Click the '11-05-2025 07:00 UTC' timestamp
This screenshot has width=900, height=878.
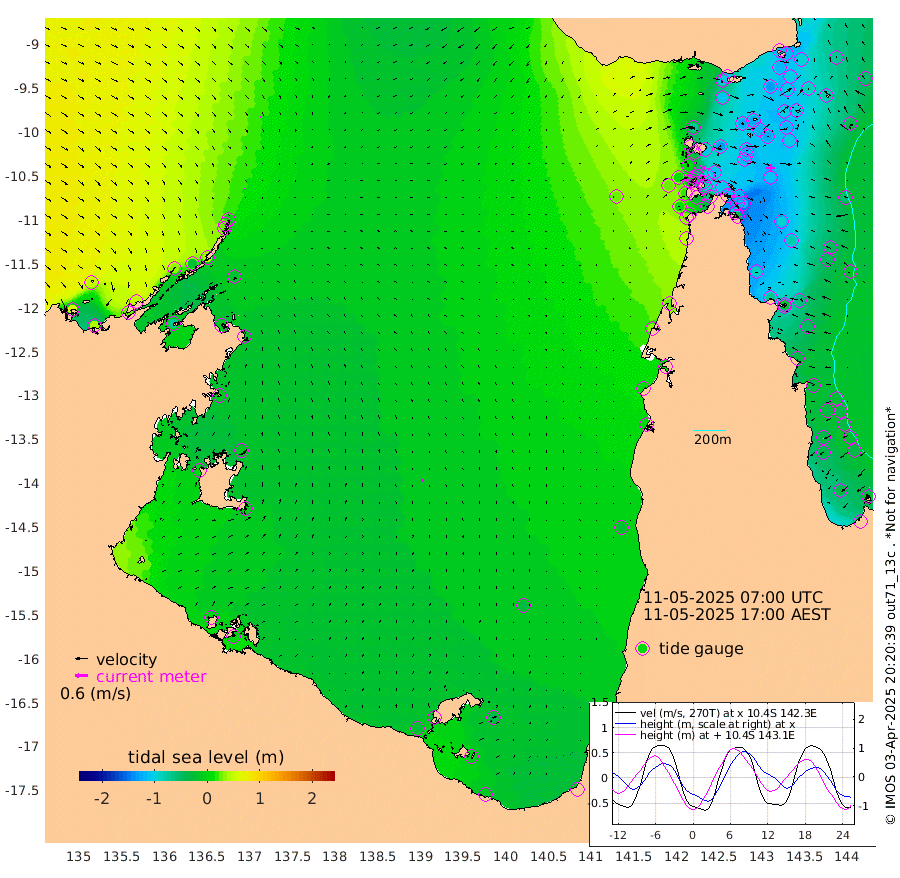pos(733,597)
